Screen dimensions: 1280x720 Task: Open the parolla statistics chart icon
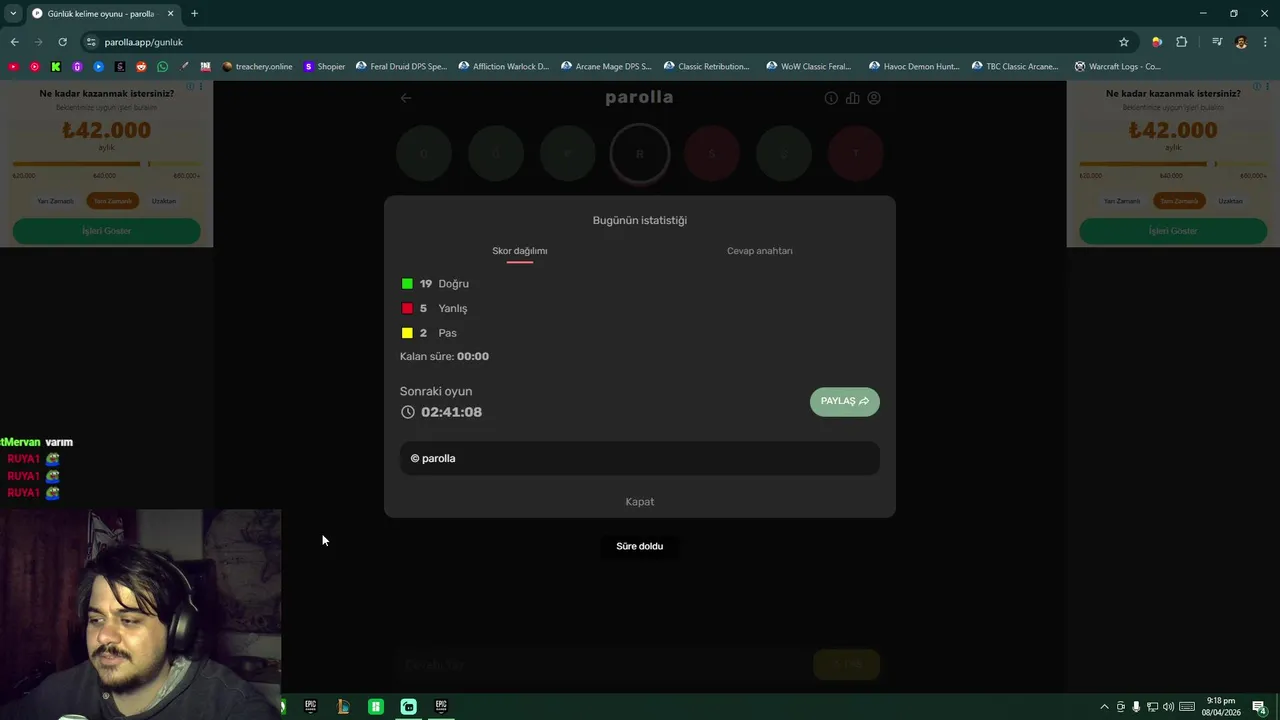coord(853,98)
